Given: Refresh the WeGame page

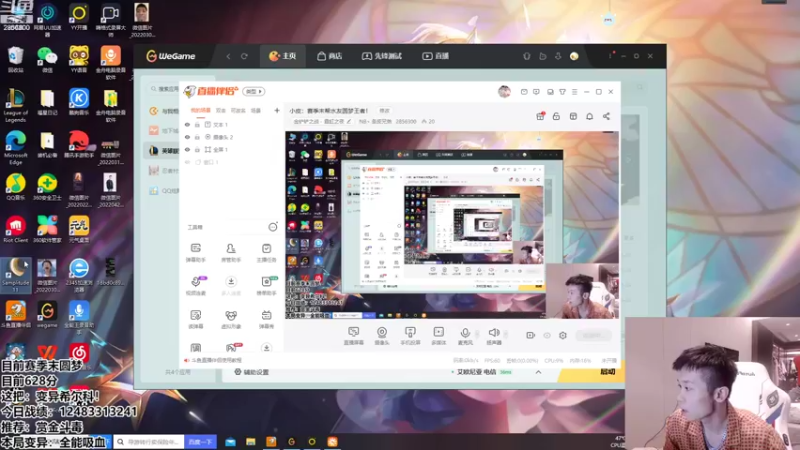Looking at the screenshot, I should tap(244, 56).
